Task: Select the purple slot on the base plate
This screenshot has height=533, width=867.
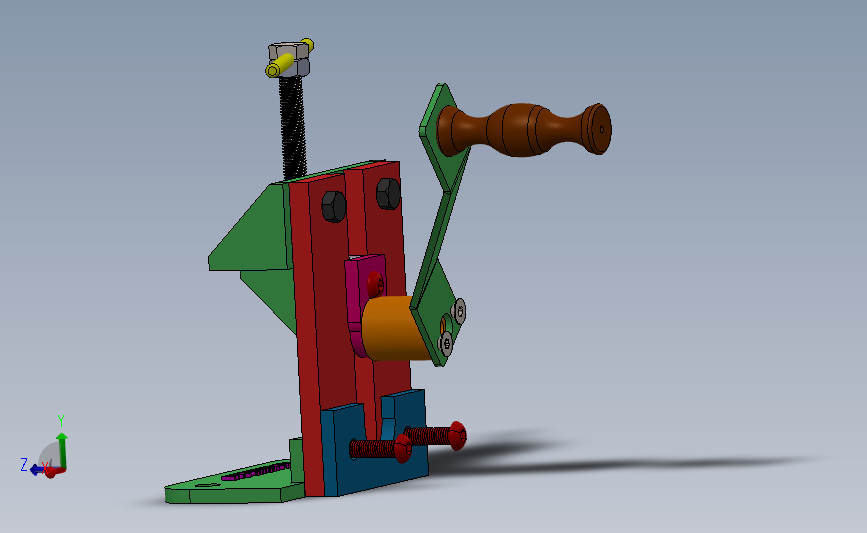Action: coord(255,472)
